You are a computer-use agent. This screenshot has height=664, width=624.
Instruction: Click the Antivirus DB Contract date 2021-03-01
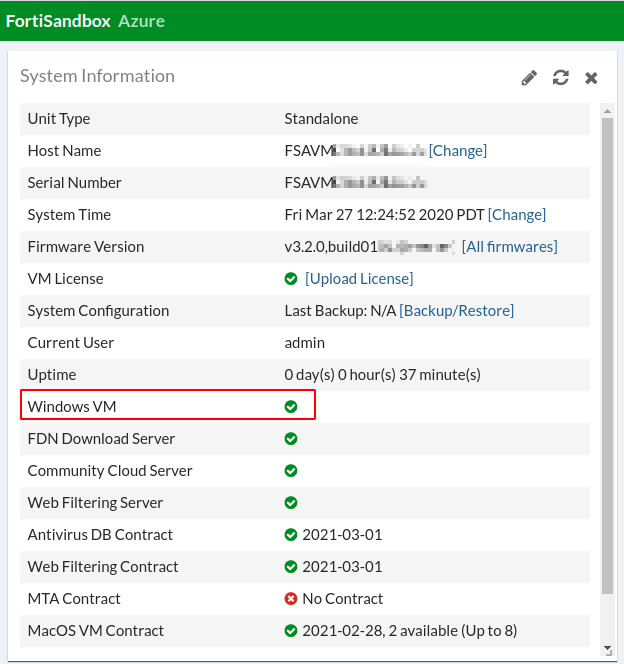[x=342, y=535]
